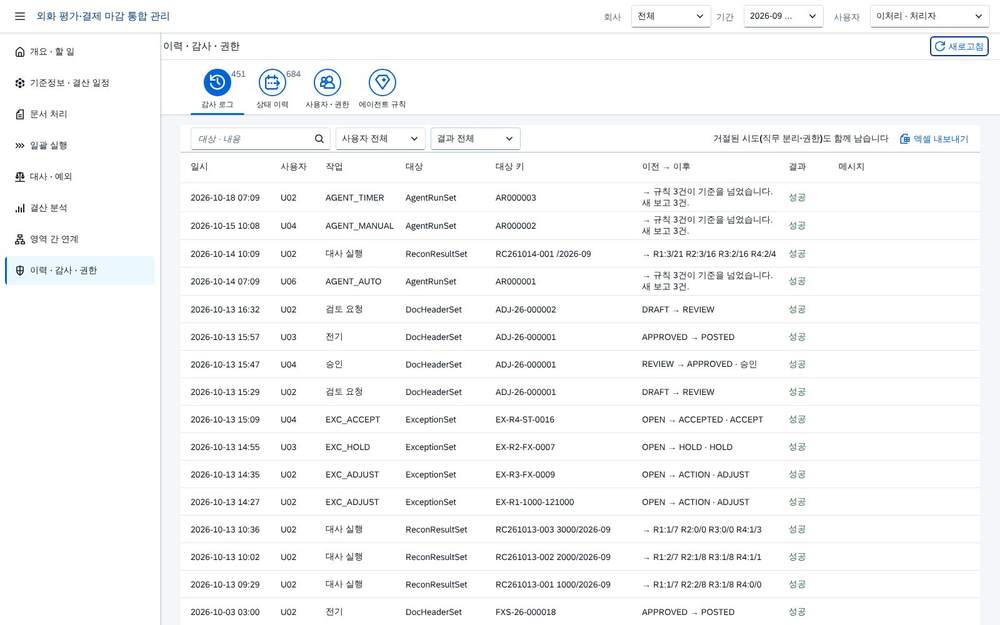Click the 일괄 실행 double-arrow icon
1000x625 pixels.
coord(20,145)
